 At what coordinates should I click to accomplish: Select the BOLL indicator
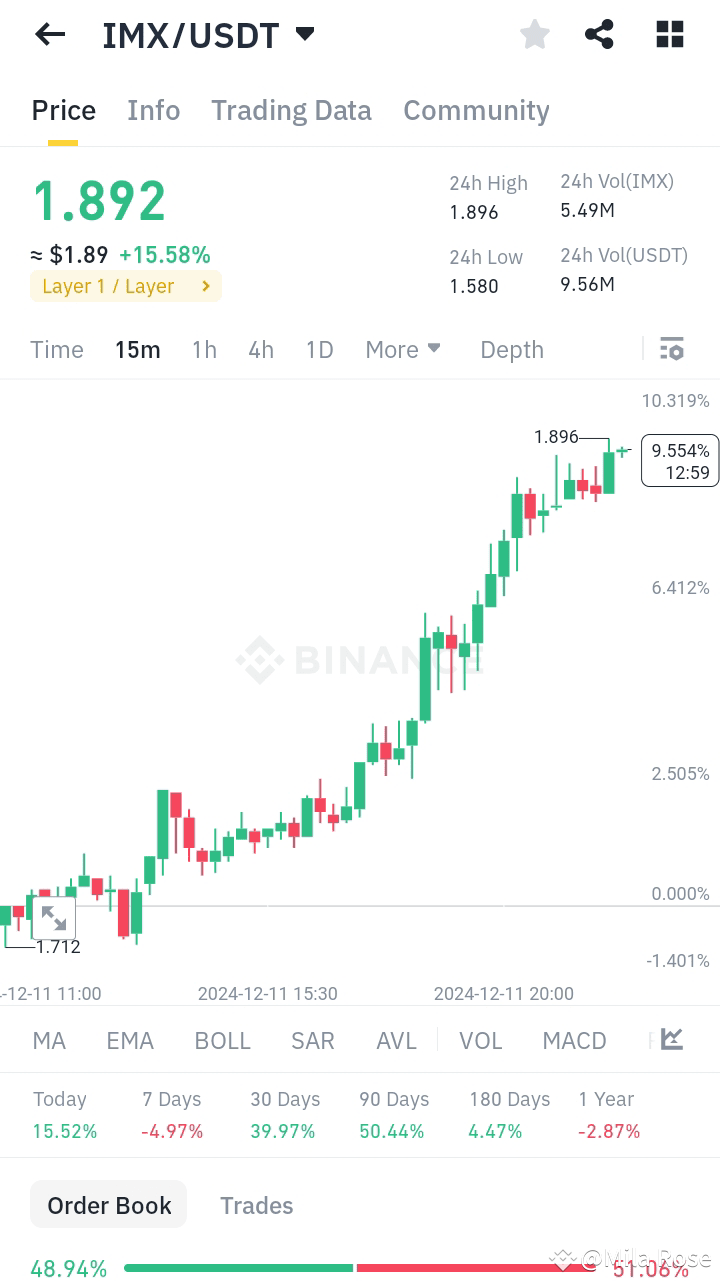pos(222,1040)
